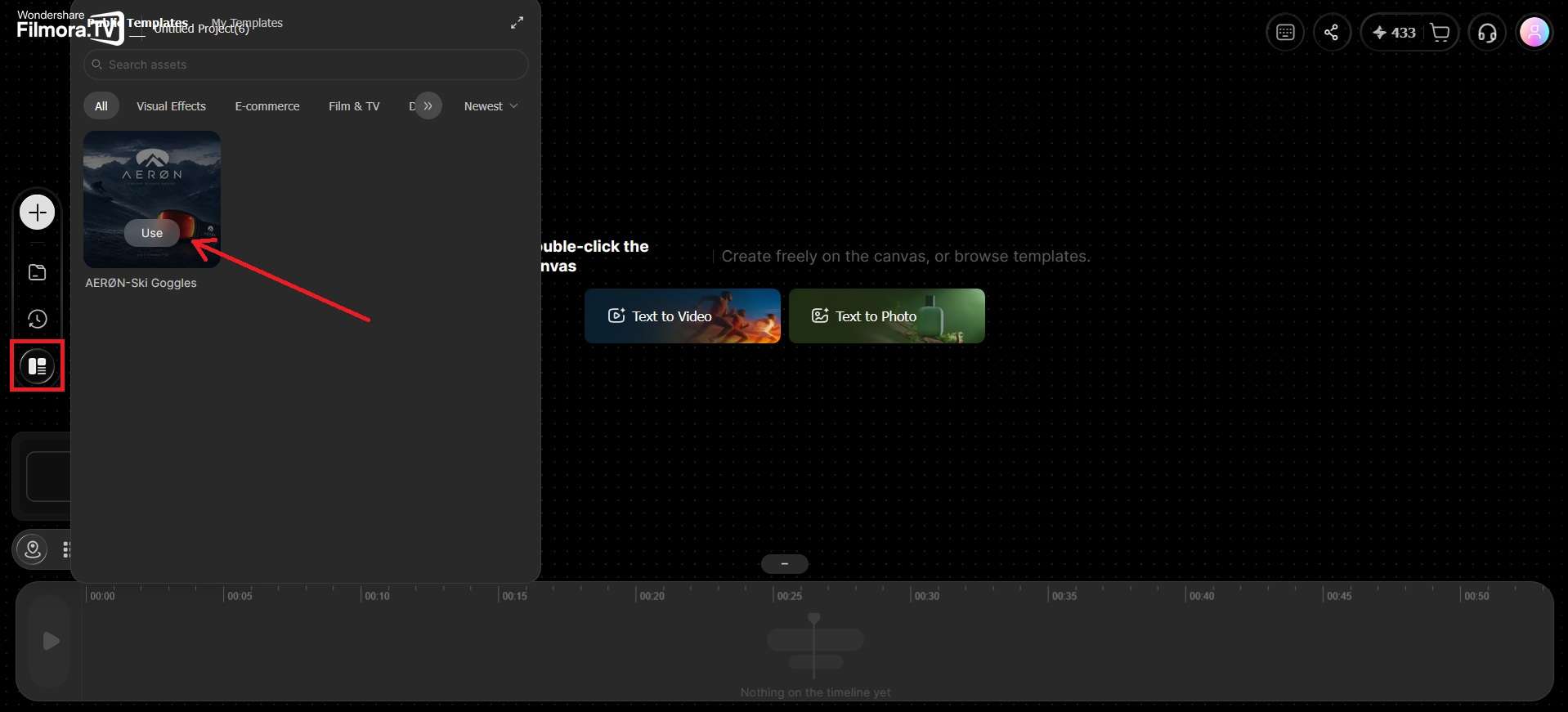Open the shopping cart icon
Image resolution: width=1568 pixels, height=712 pixels.
pyautogui.click(x=1440, y=33)
